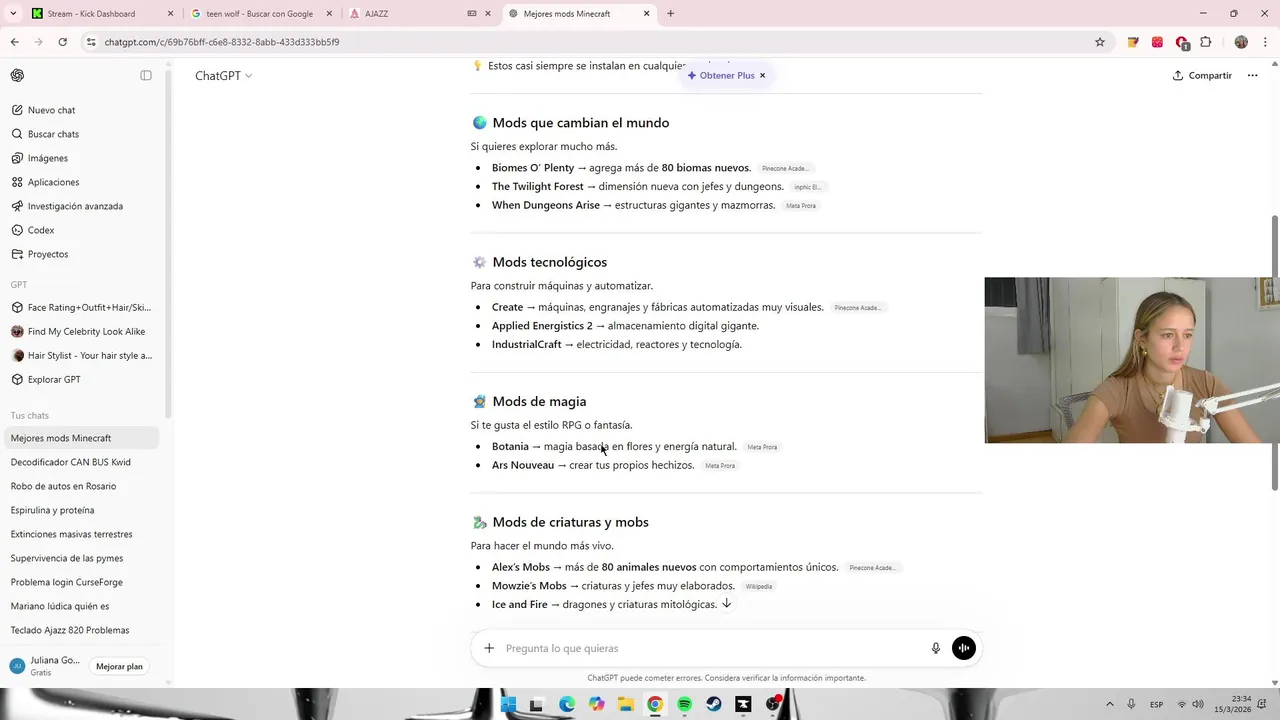Open the Meta Prora source chip for Botania
1280x720 pixels.
[x=762, y=447]
